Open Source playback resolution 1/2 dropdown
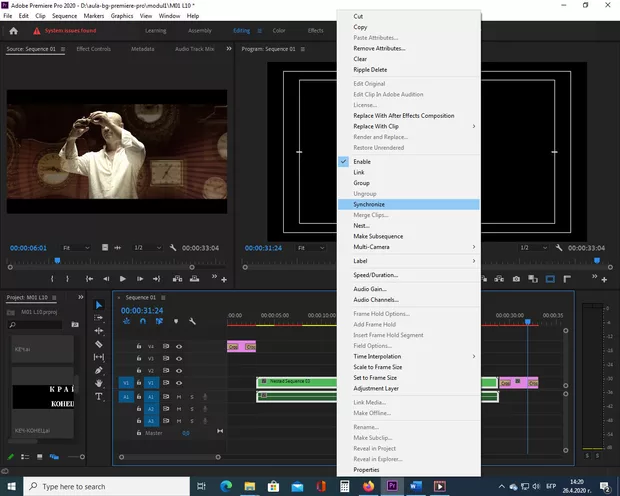Image resolution: width=620 pixels, height=496 pixels. (x=145, y=247)
